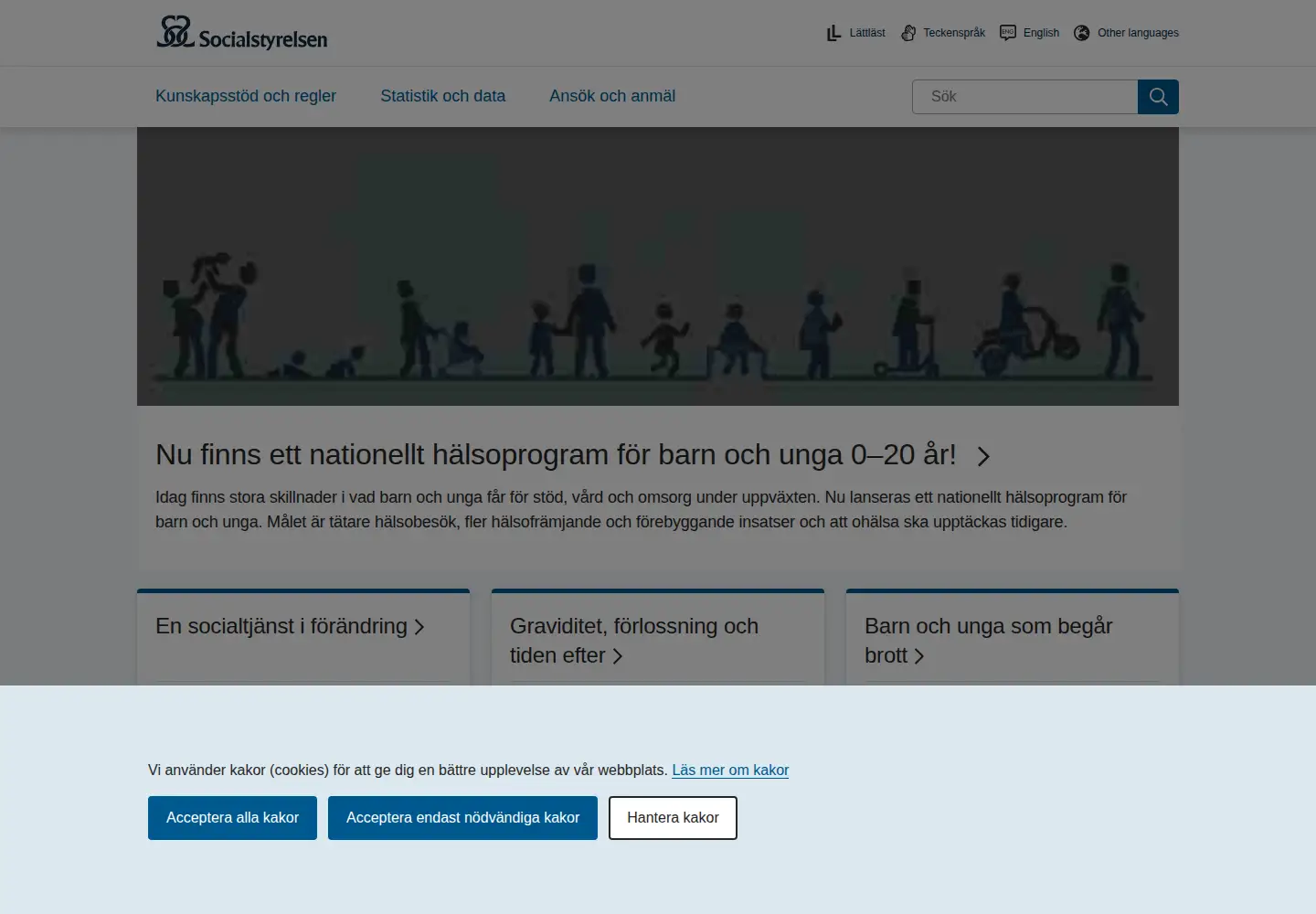The height and width of the screenshot is (914, 1316).
Task: Accept all cookies with Acceptera alla kakor
Action: pyautogui.click(x=232, y=818)
